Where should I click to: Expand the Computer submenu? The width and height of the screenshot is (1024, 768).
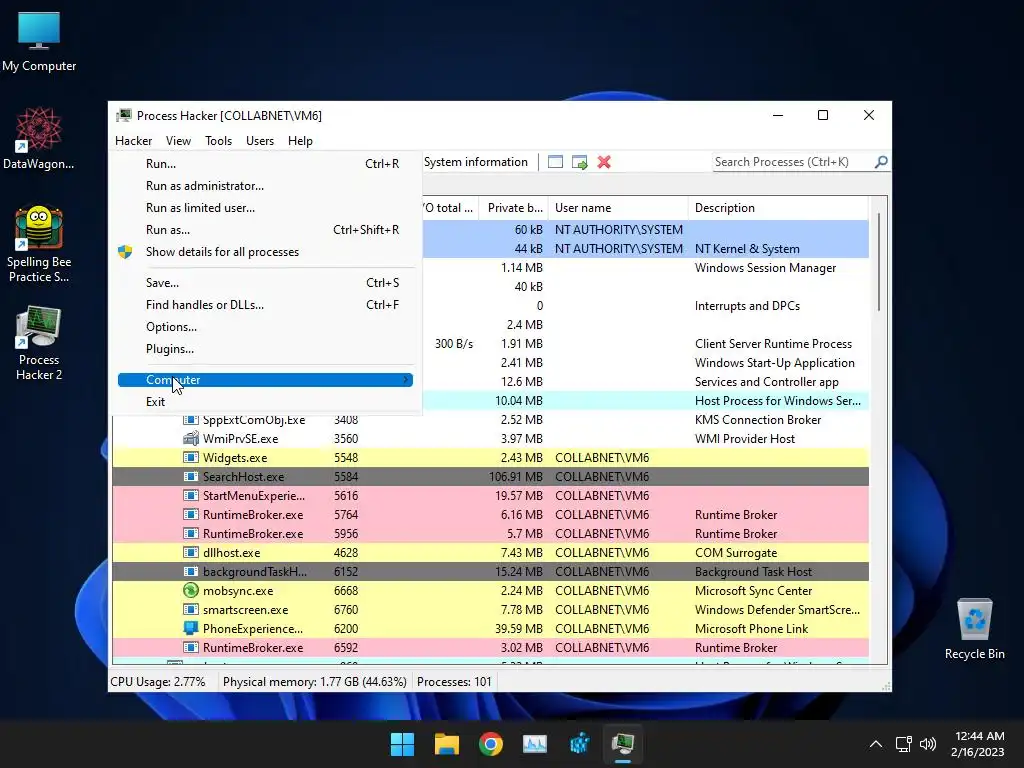(x=265, y=380)
